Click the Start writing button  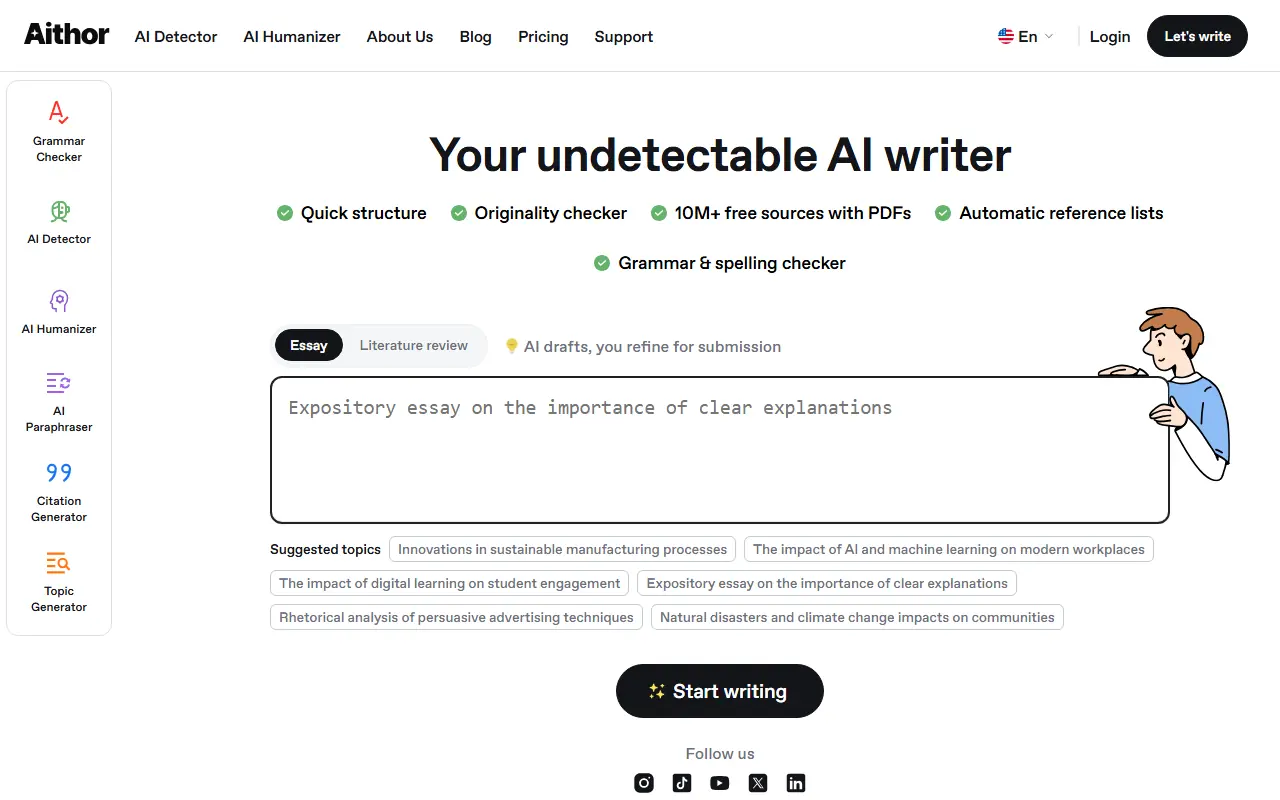coord(719,691)
